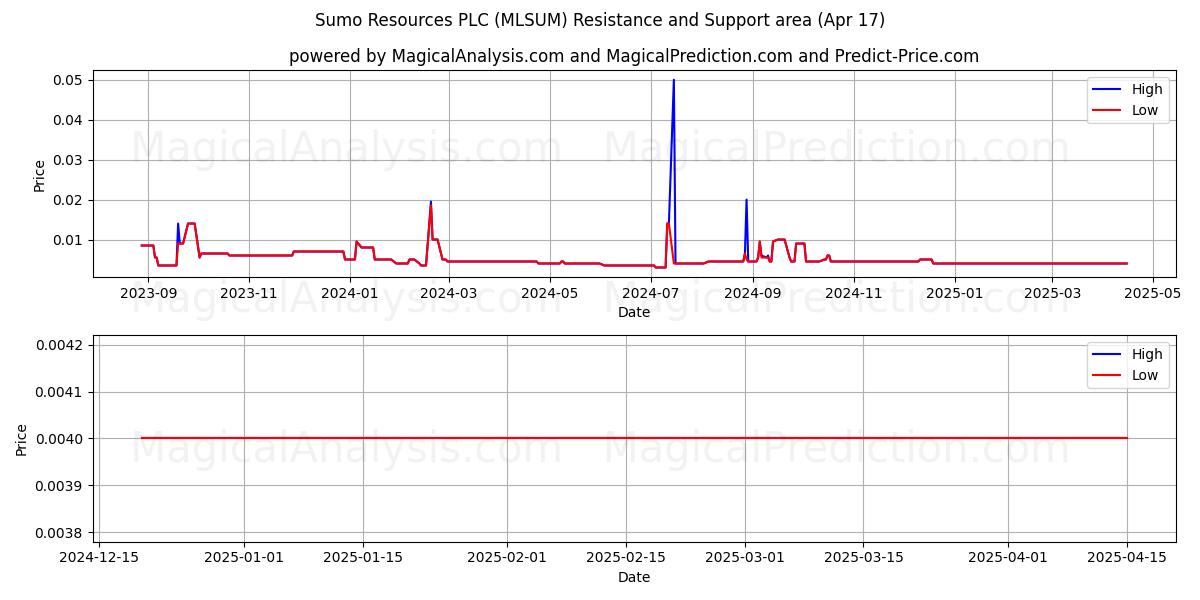Click the 0.01 y-axis tick label
1200x600 pixels.
(x=70, y=240)
